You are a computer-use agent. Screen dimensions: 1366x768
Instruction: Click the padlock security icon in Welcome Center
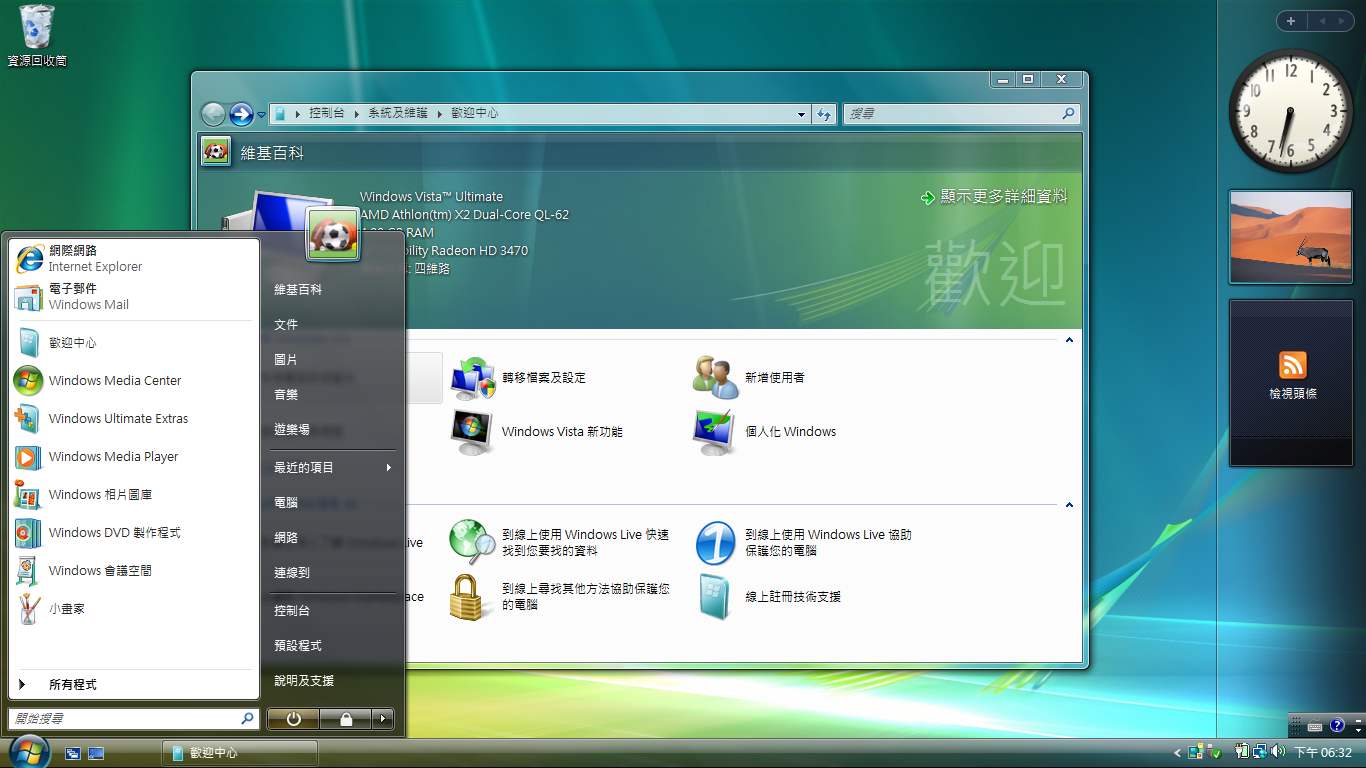[x=470, y=597]
